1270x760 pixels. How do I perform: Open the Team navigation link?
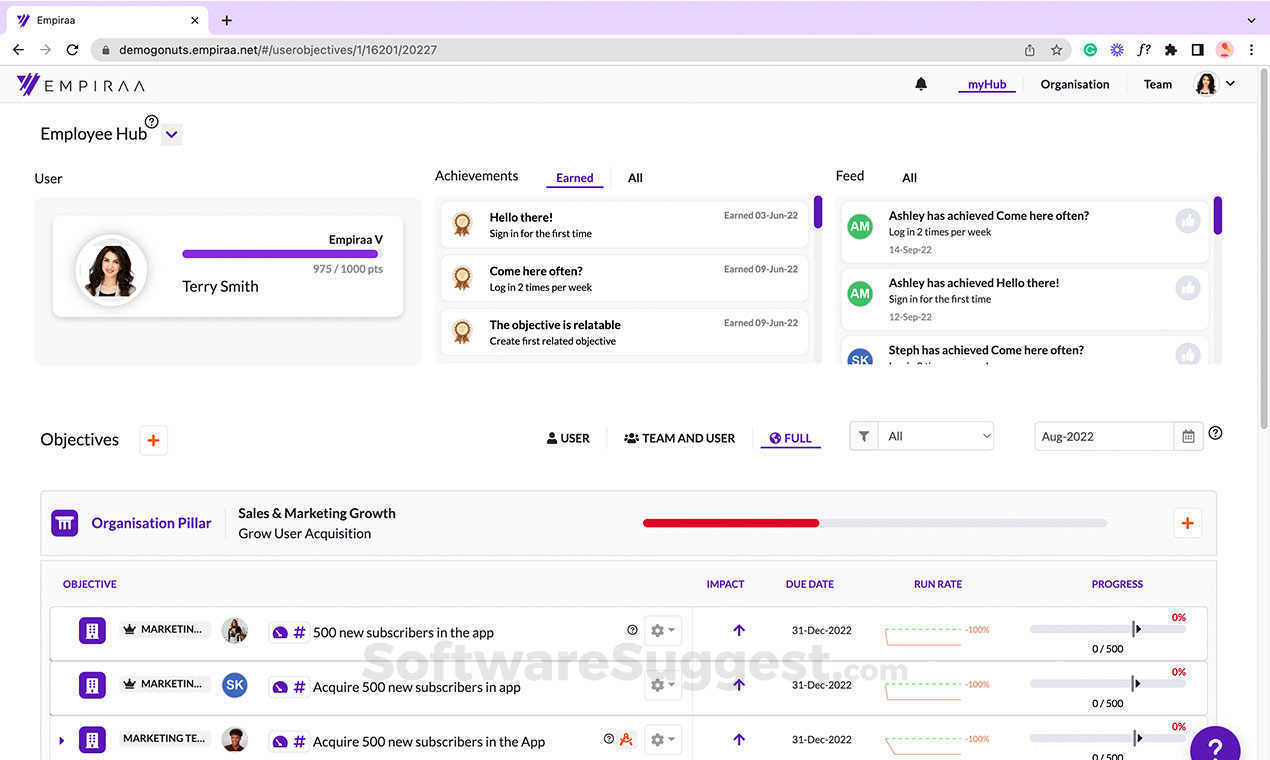point(1157,85)
